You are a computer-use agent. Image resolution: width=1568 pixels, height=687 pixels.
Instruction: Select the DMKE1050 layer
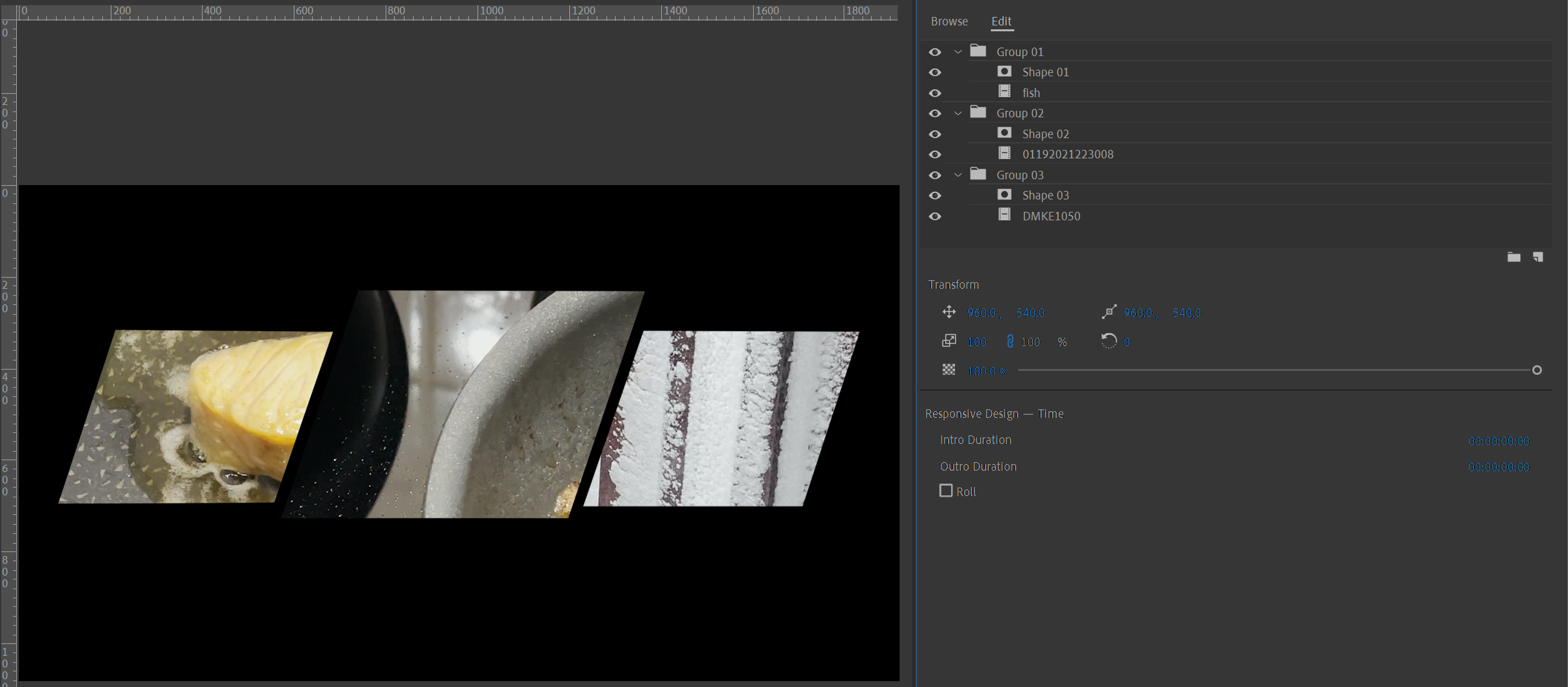1051,216
